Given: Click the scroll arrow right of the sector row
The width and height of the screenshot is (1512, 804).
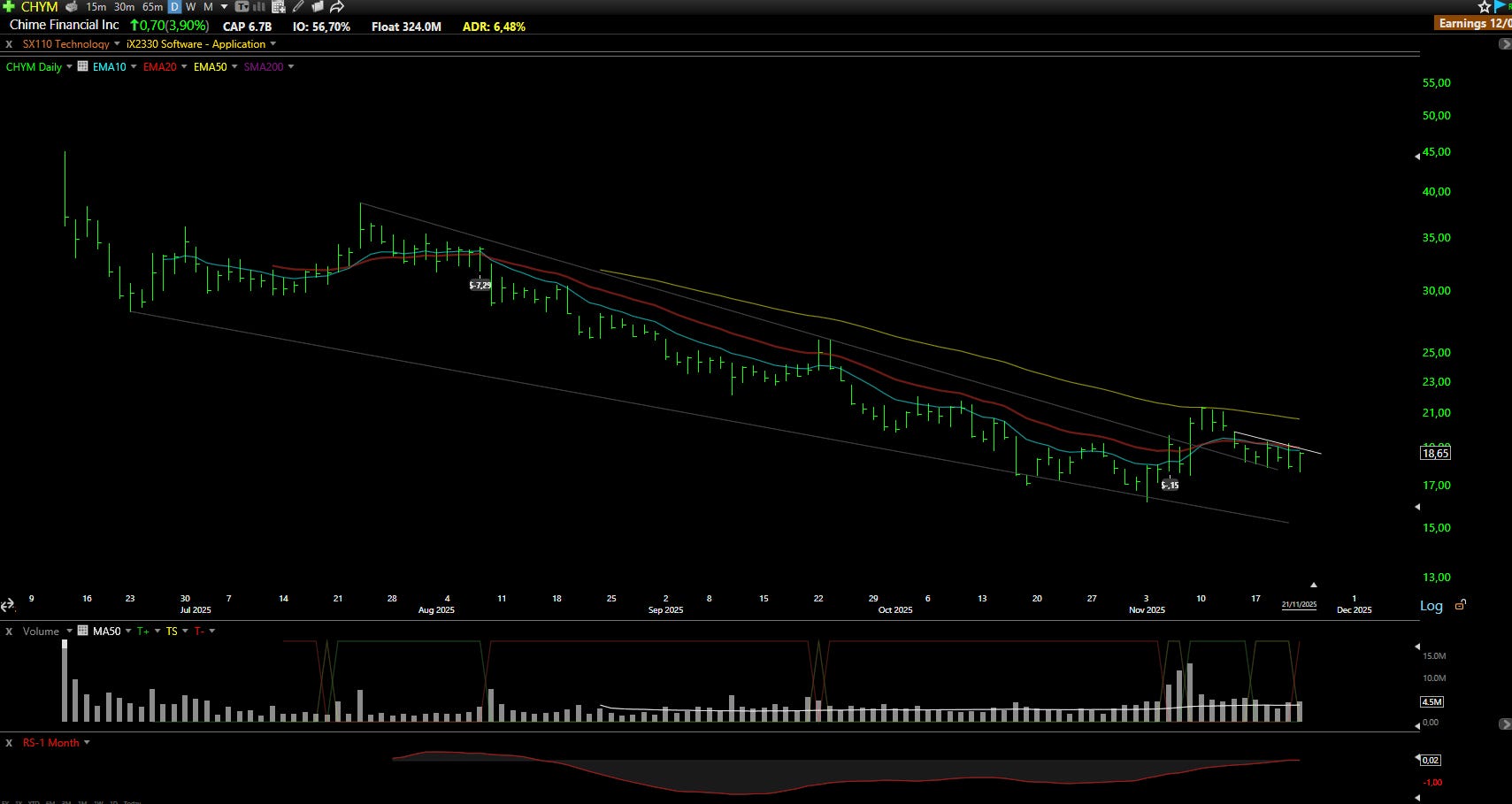Looking at the screenshot, I should click(1505, 43).
